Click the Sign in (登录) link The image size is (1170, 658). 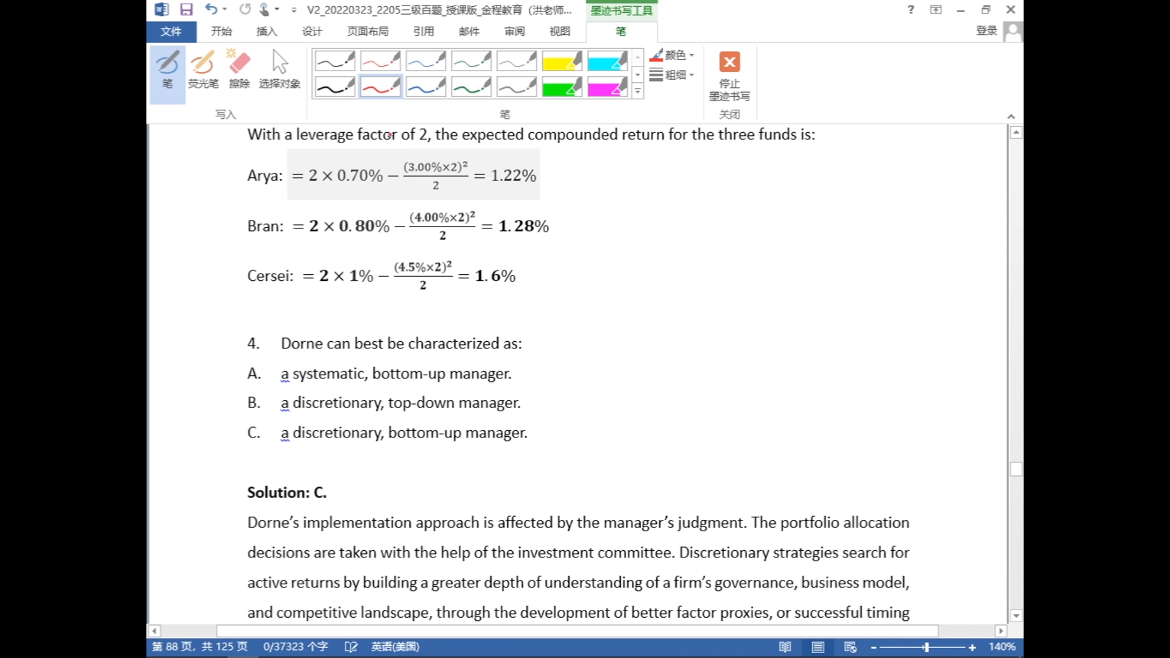coord(986,31)
